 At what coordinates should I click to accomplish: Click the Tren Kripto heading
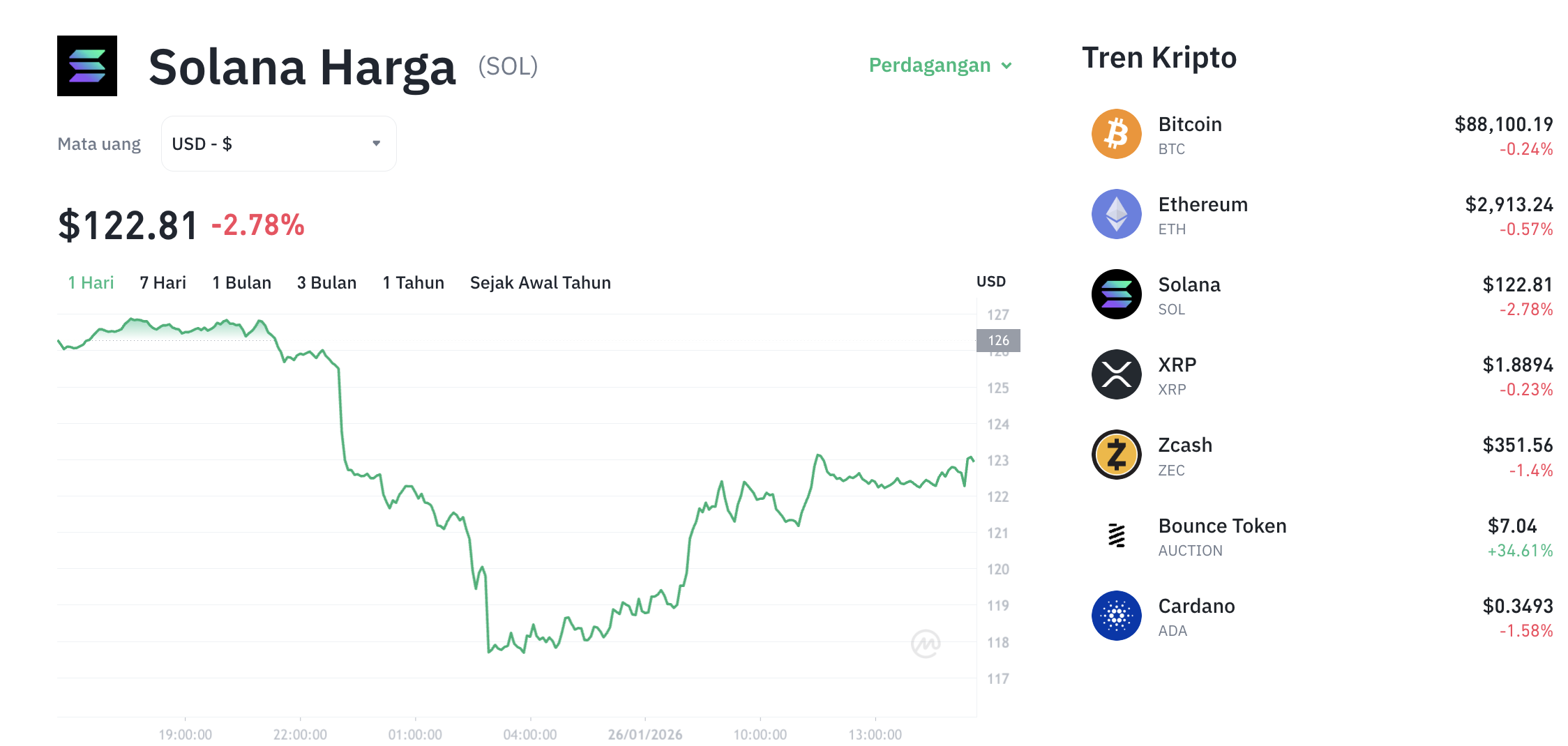[x=1159, y=57]
